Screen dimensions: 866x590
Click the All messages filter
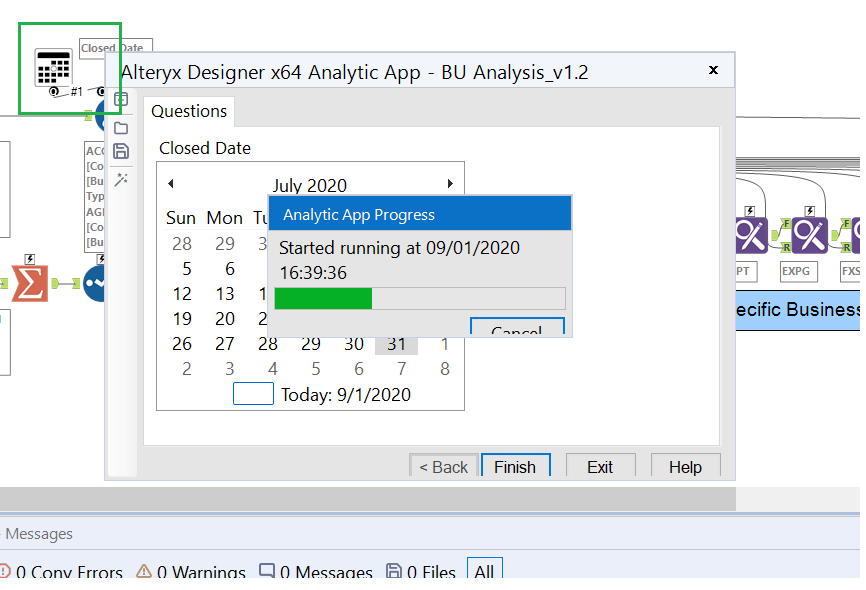(x=484, y=569)
